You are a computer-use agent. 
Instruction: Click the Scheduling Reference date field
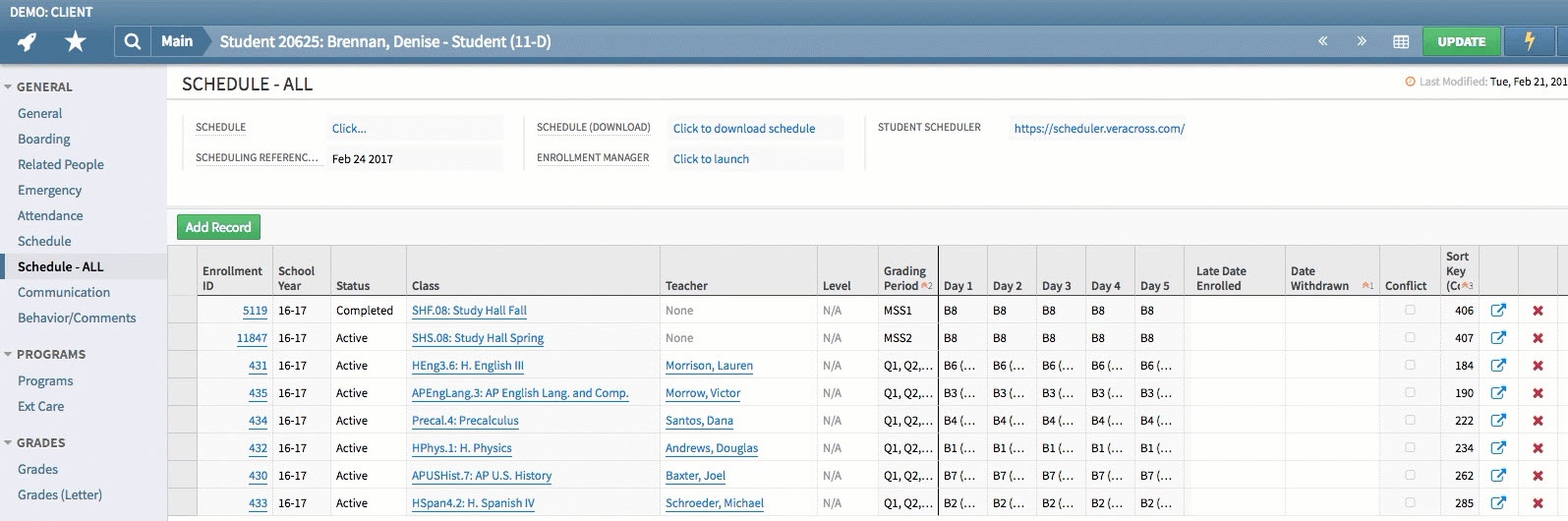[x=413, y=158]
